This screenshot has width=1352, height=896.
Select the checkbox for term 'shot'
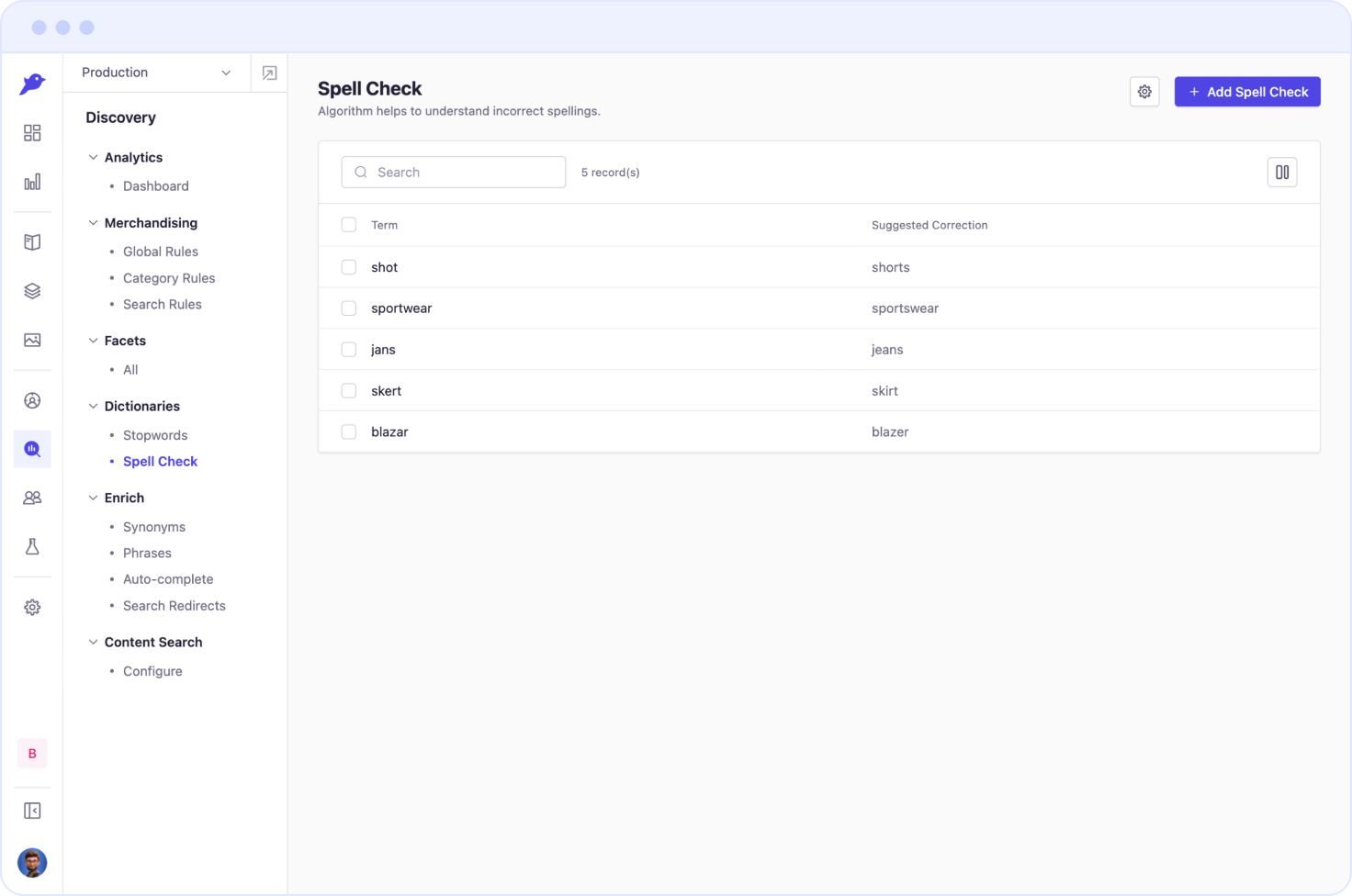[349, 267]
